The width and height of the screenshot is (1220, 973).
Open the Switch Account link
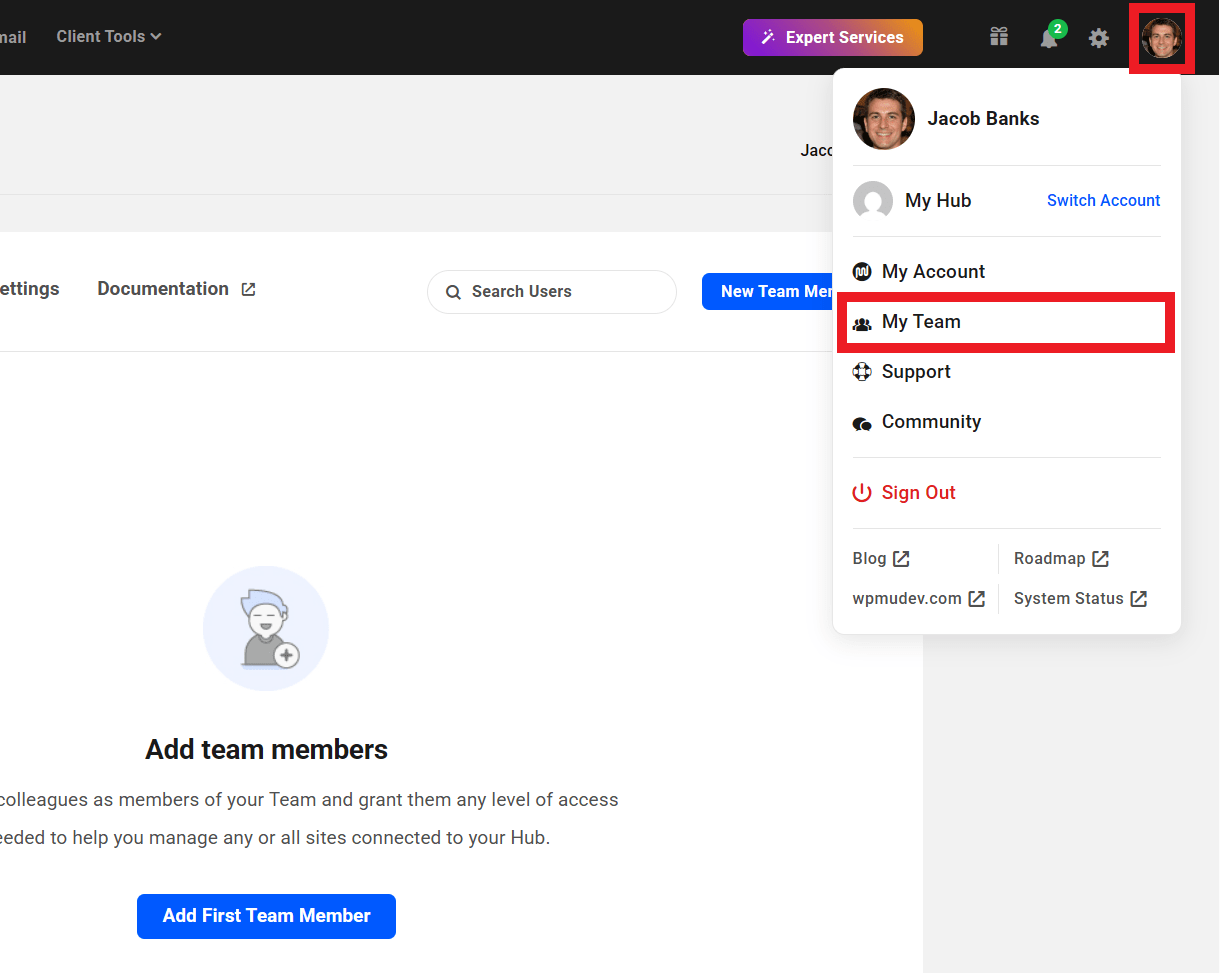coord(1103,200)
